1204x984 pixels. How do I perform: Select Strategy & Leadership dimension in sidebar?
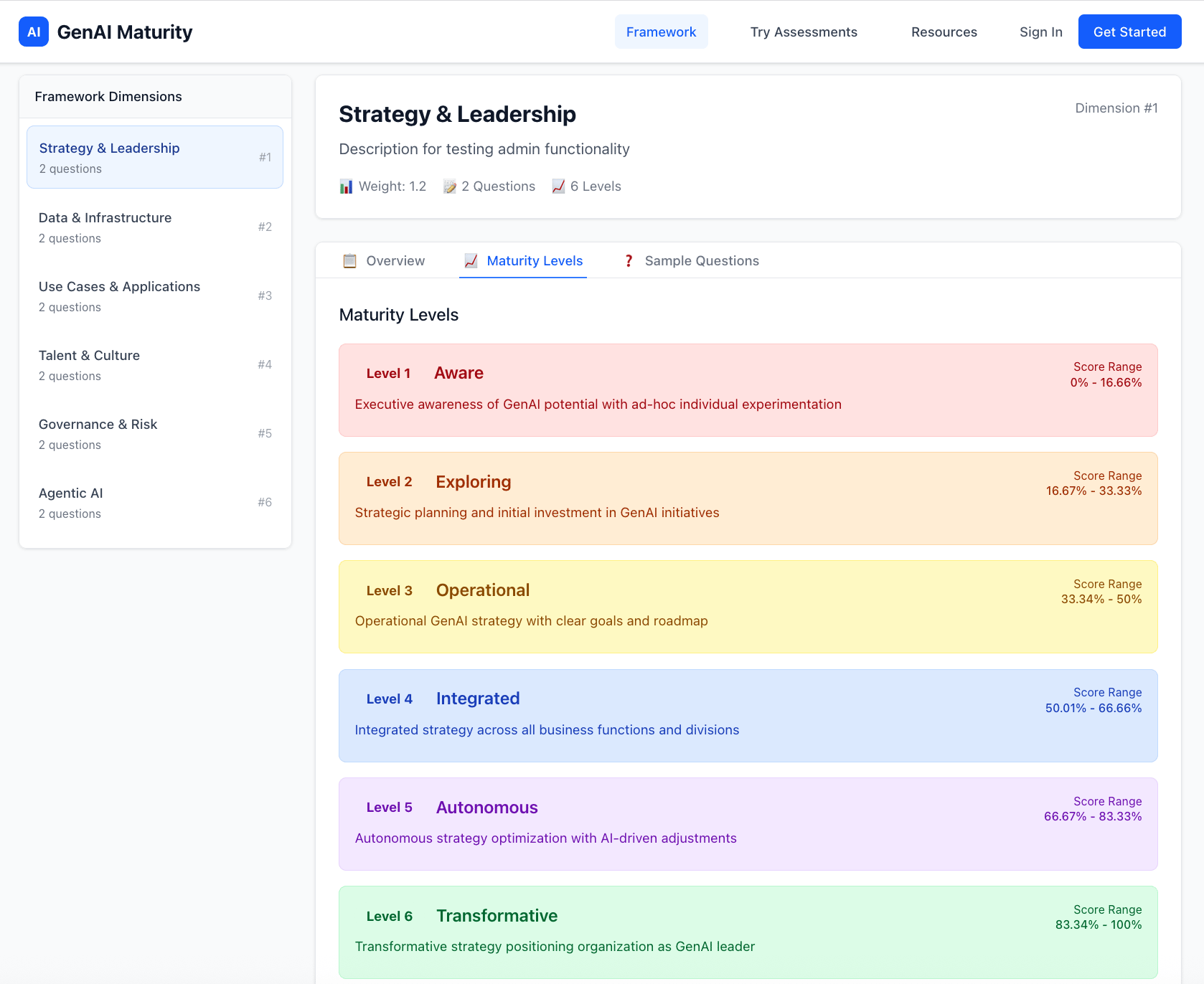pos(155,157)
